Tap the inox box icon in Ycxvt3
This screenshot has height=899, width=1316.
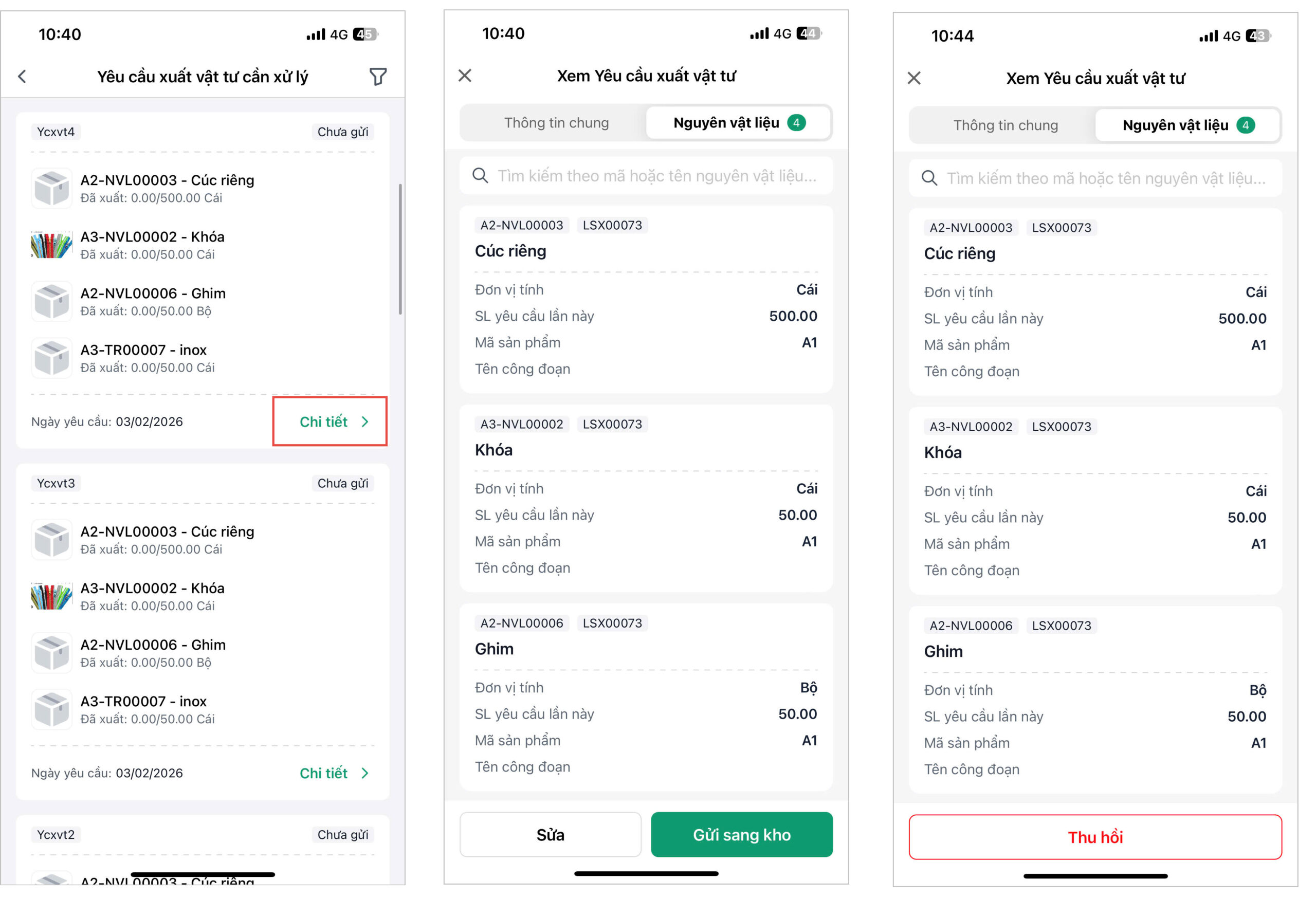tap(51, 709)
